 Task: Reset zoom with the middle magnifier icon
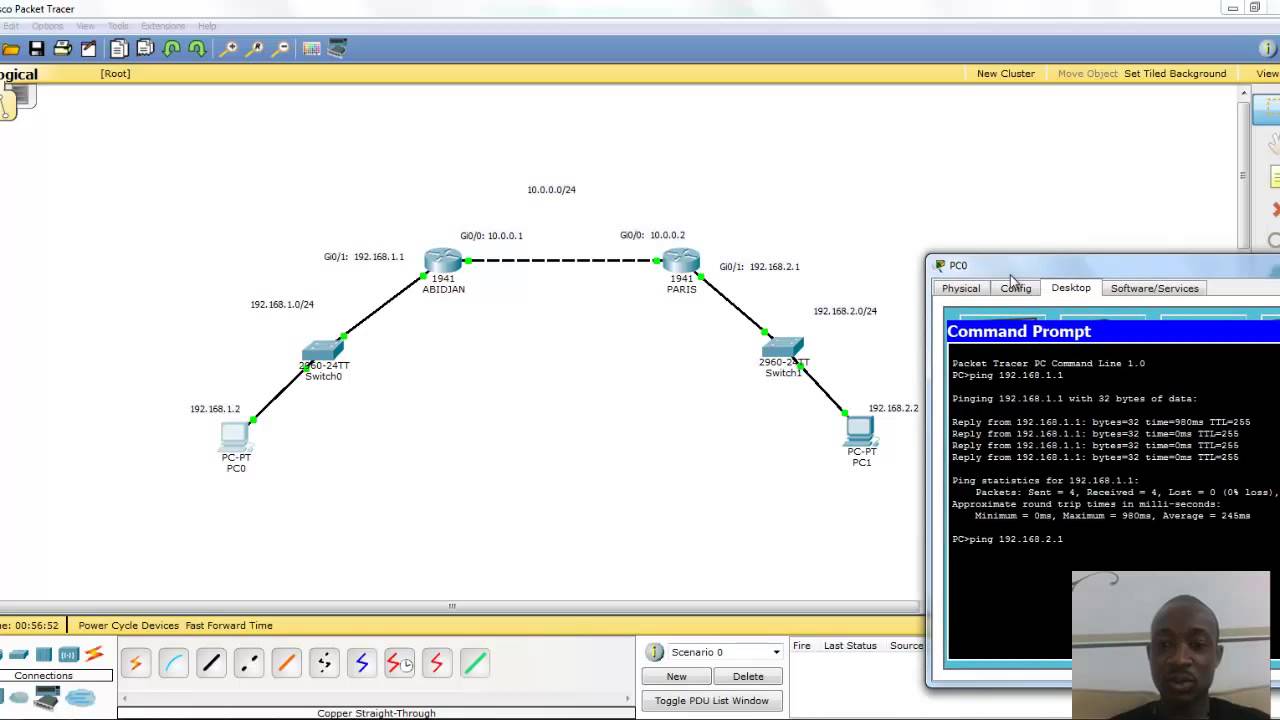(255, 48)
